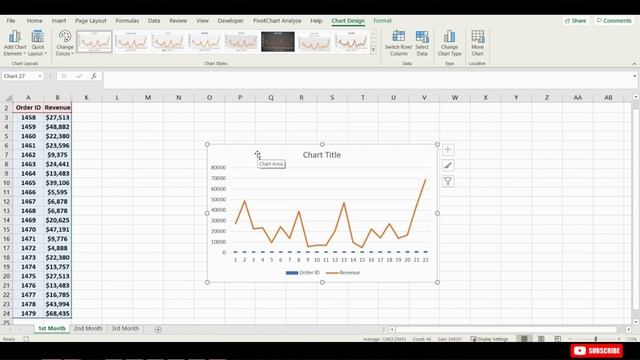Select cell with value $68,435

coord(58,313)
